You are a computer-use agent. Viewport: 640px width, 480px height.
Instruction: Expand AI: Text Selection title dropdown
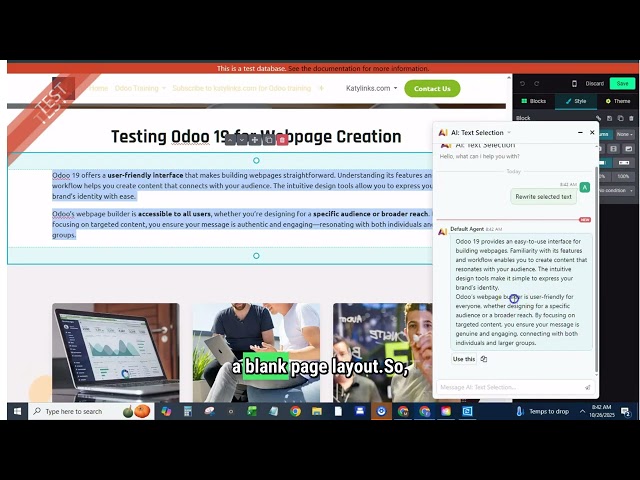509,133
